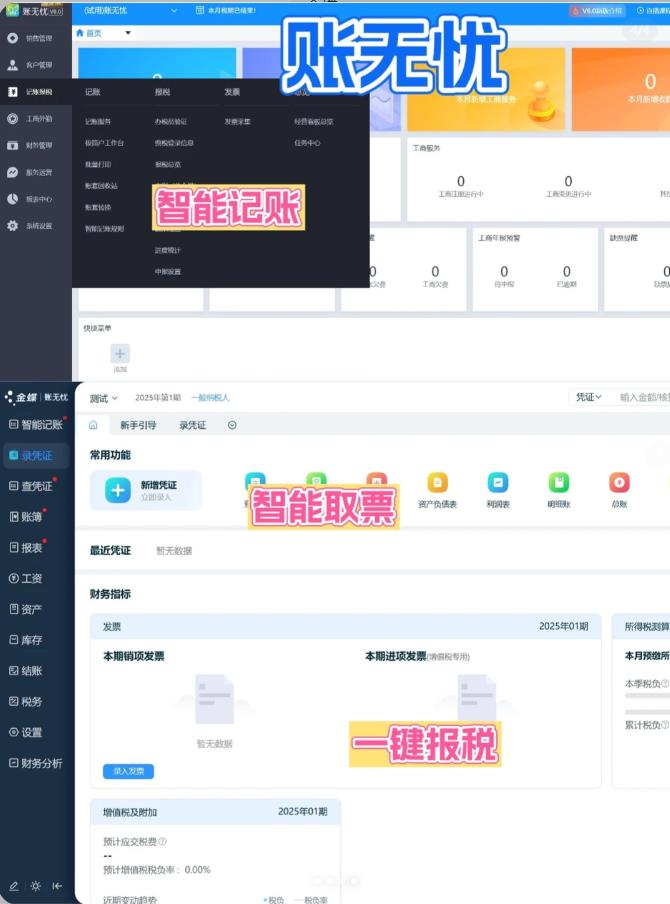Click the 明细账 ledger detail icon
670x904 pixels.
tap(558, 484)
